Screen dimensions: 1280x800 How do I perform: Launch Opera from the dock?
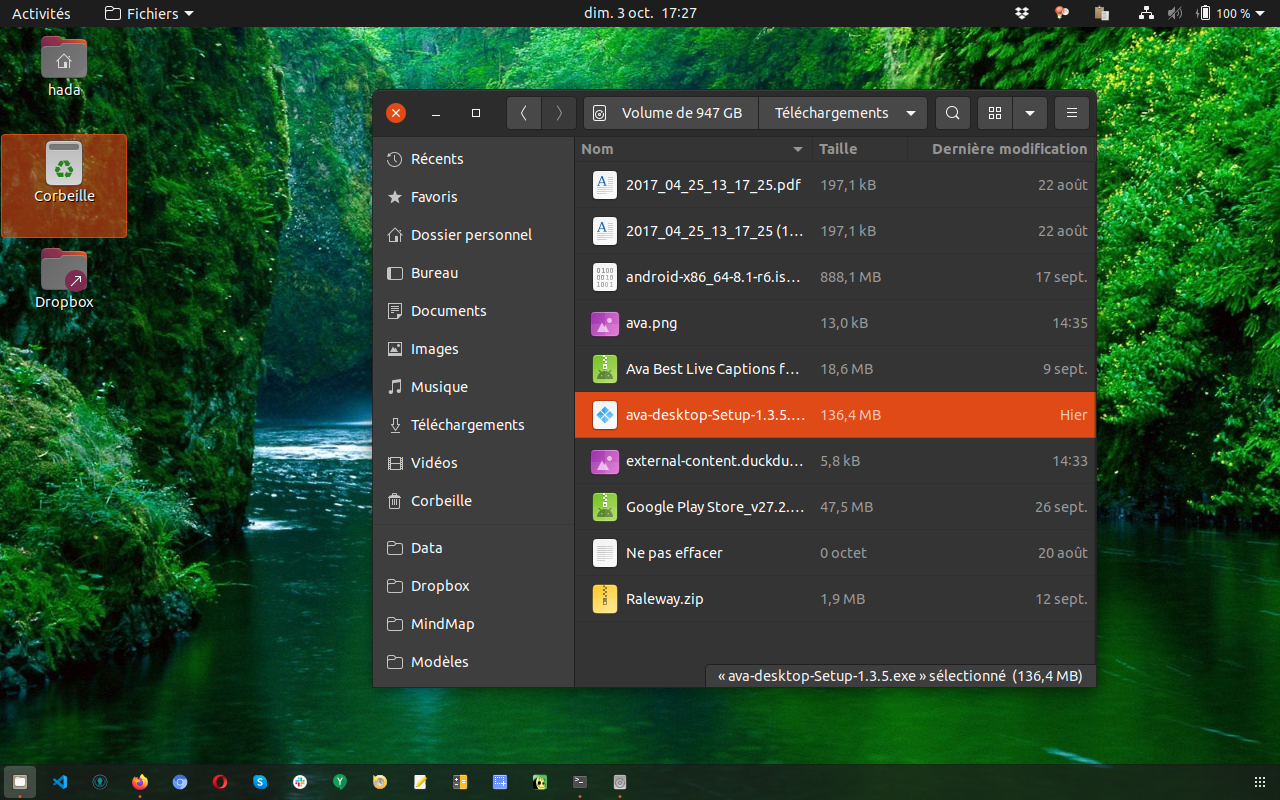(x=220, y=782)
